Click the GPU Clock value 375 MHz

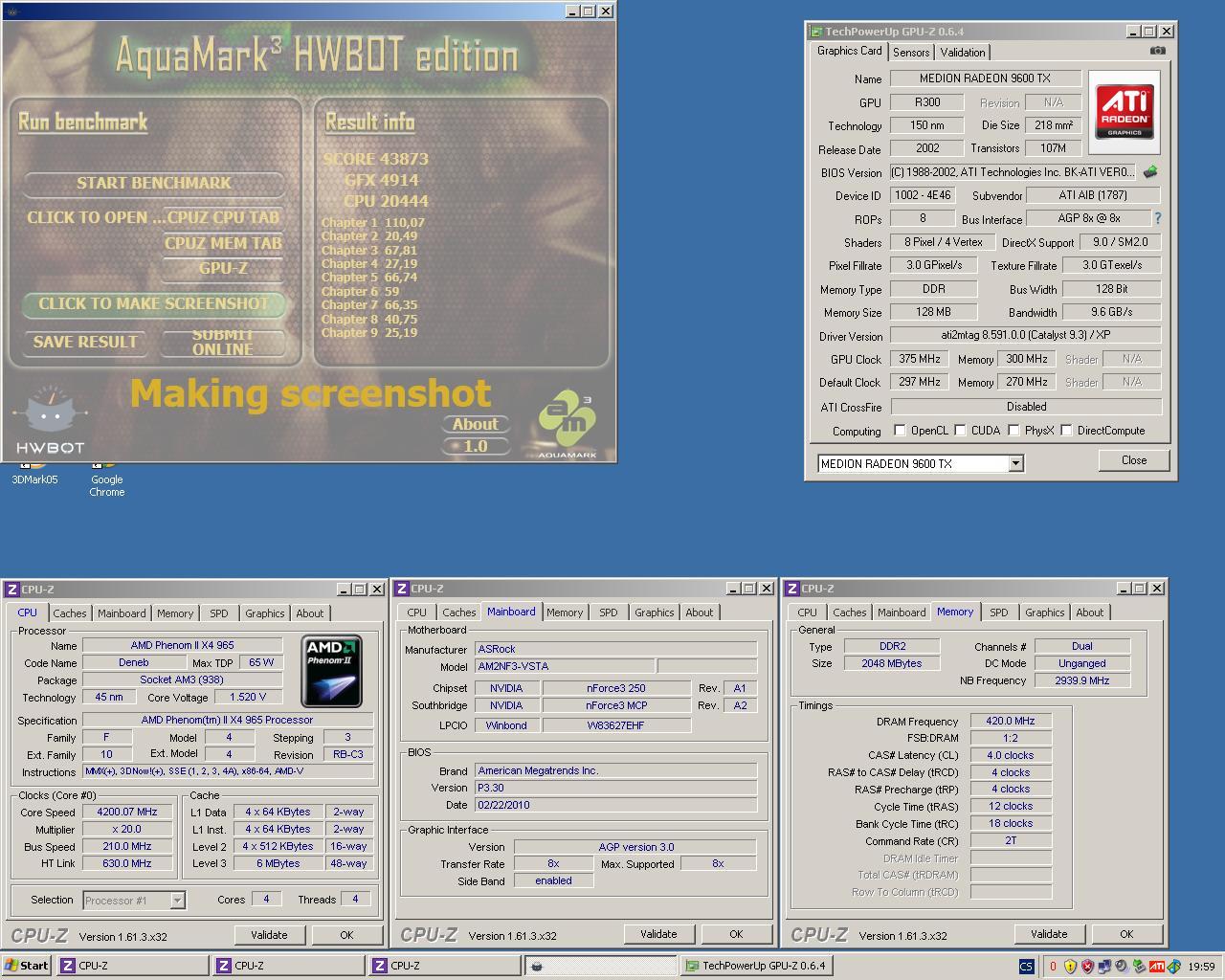point(920,359)
